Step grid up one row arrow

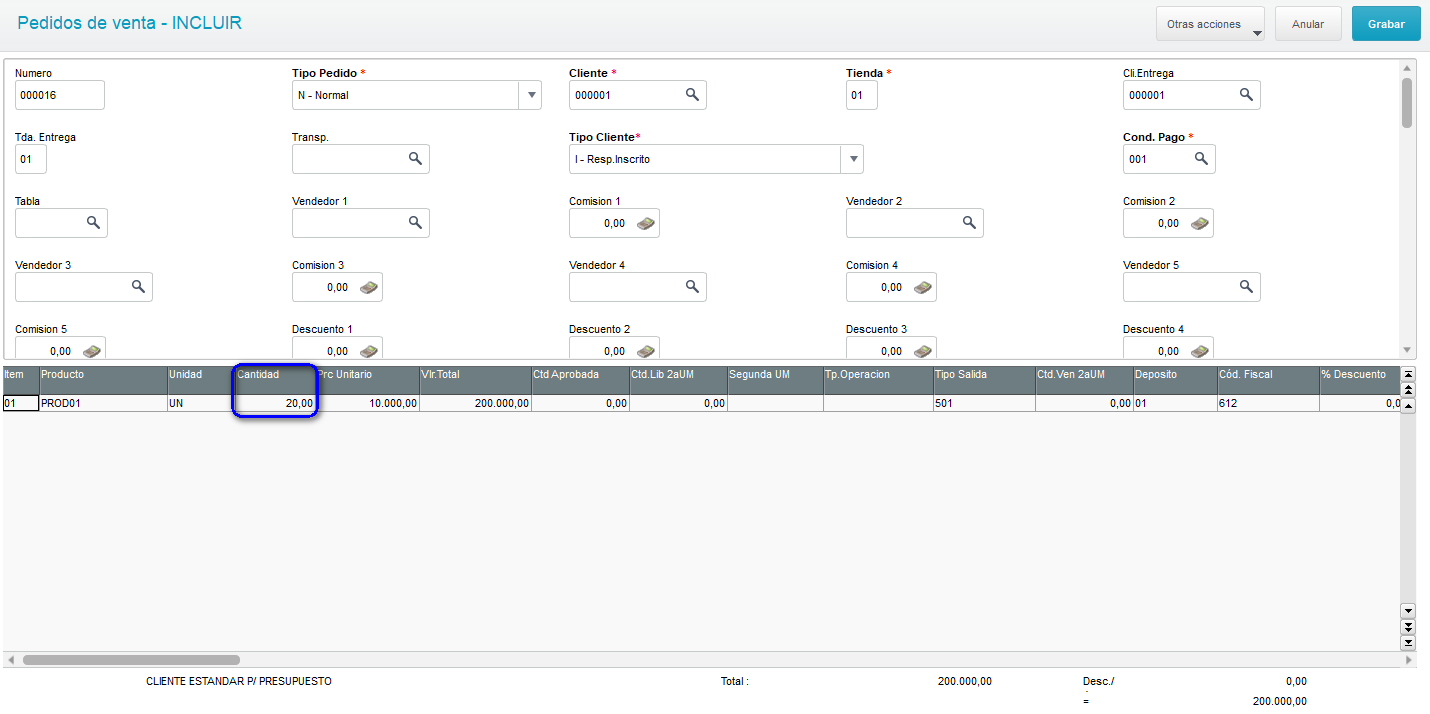pyautogui.click(x=1408, y=406)
